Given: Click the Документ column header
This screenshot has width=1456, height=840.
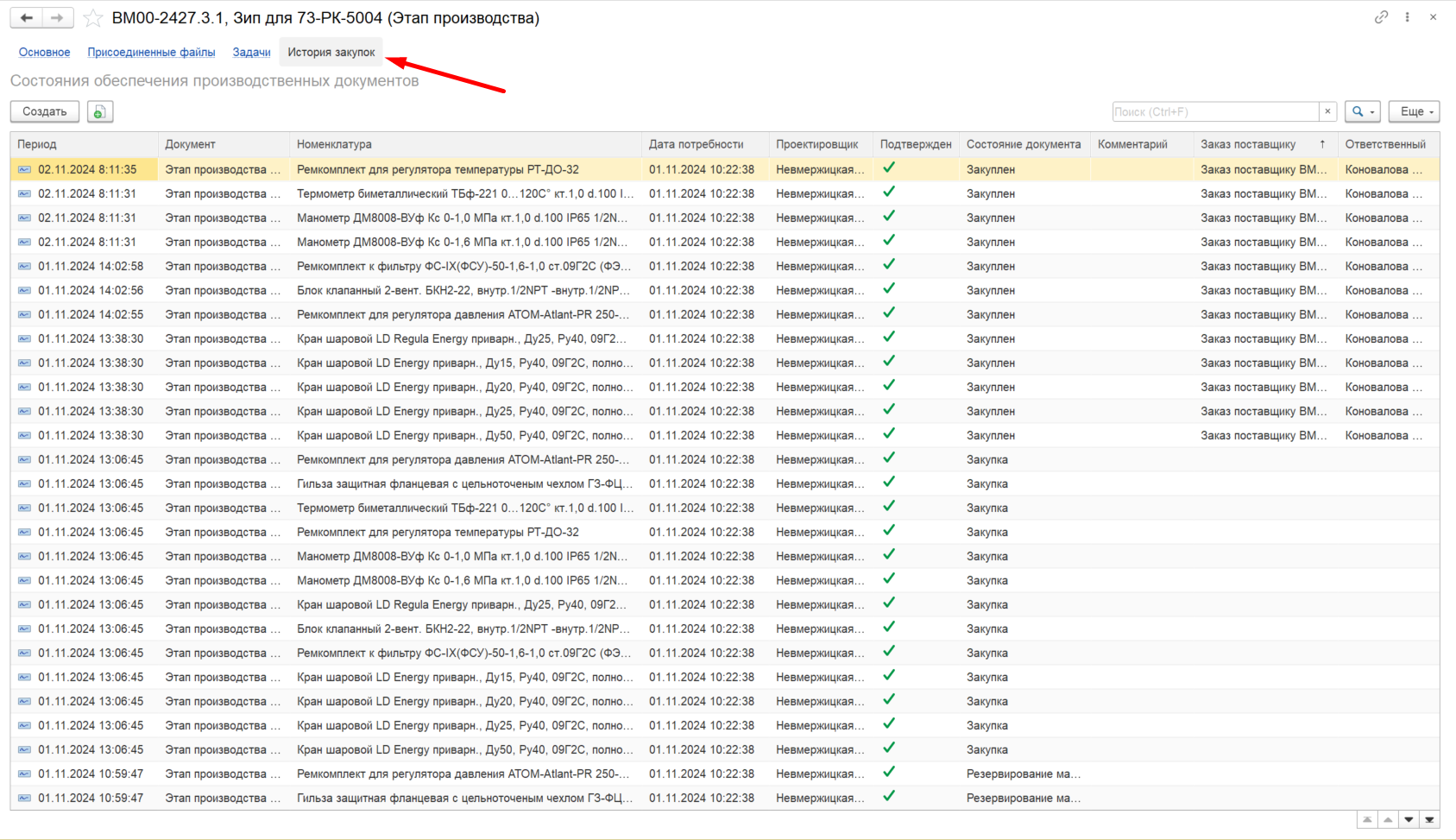Looking at the screenshot, I should coord(224,144).
